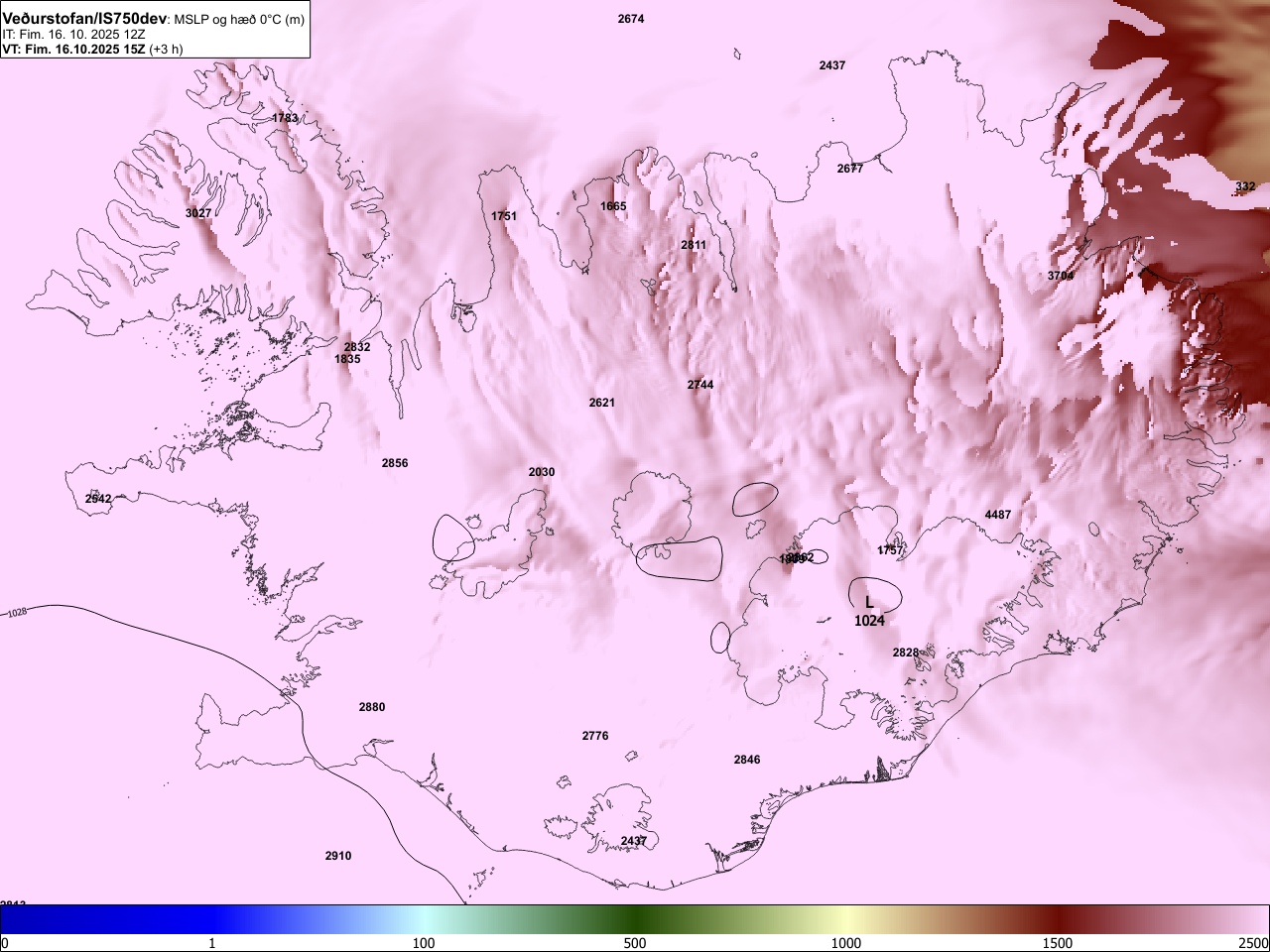Click the 2776 height label
Viewport: 1270px width, 952px height.
coord(595,736)
